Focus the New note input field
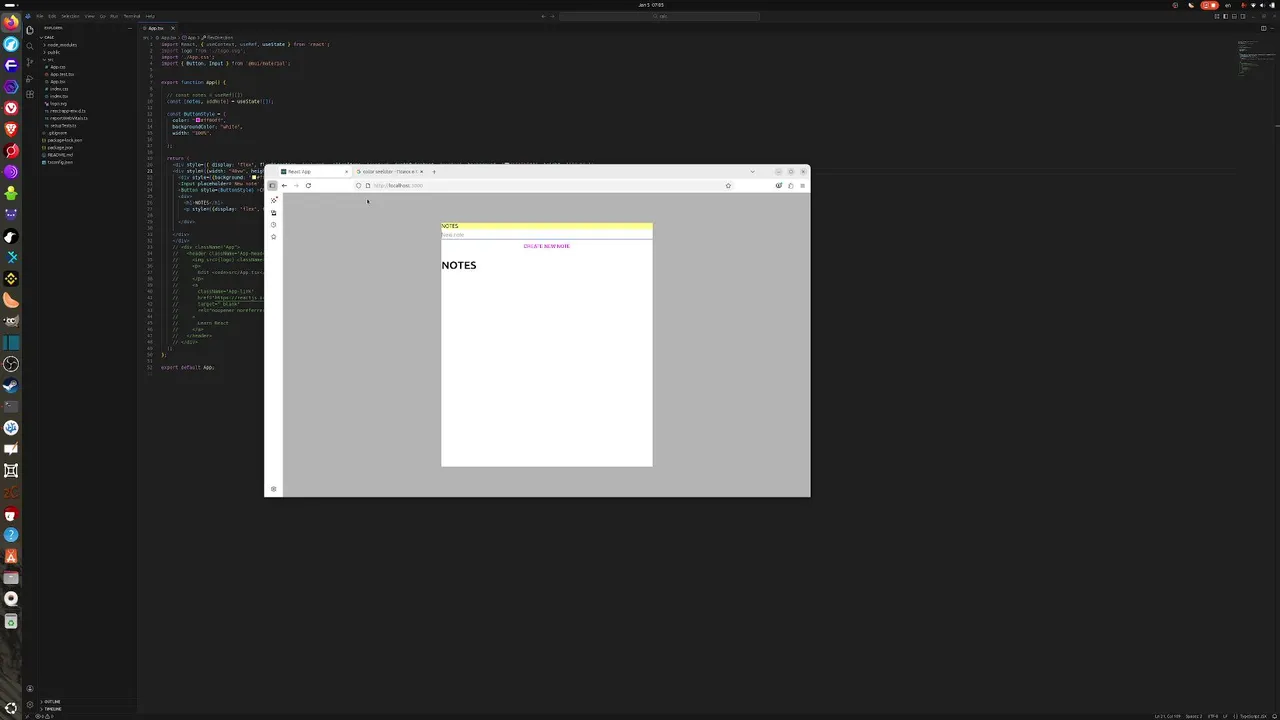The width and height of the screenshot is (1280, 720). (x=546, y=235)
